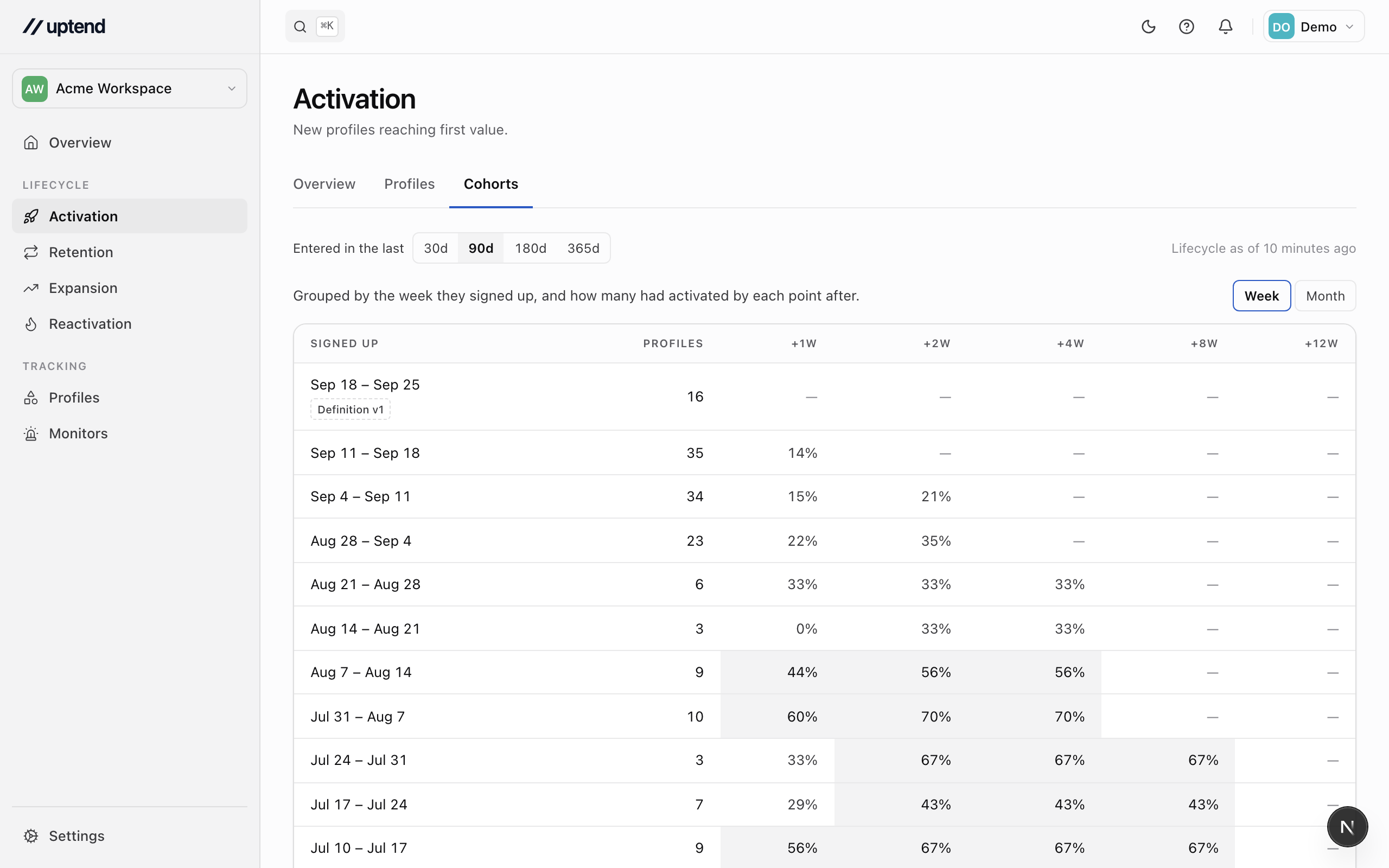This screenshot has height=868, width=1389.
Task: Click the Aug 28 – Sep 4 cohort
Action: pyautogui.click(x=361, y=541)
